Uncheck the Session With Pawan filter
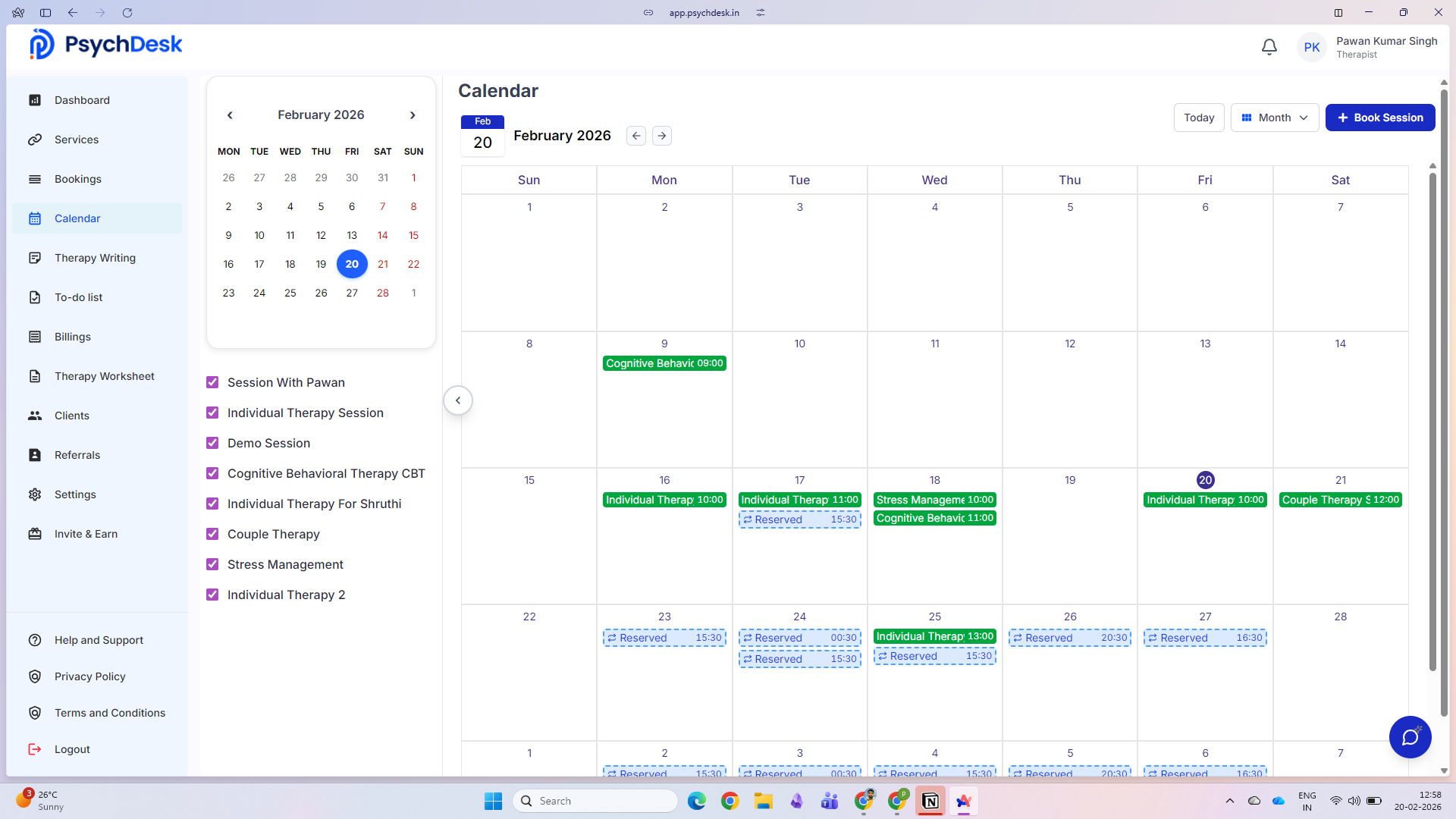 pyautogui.click(x=212, y=382)
